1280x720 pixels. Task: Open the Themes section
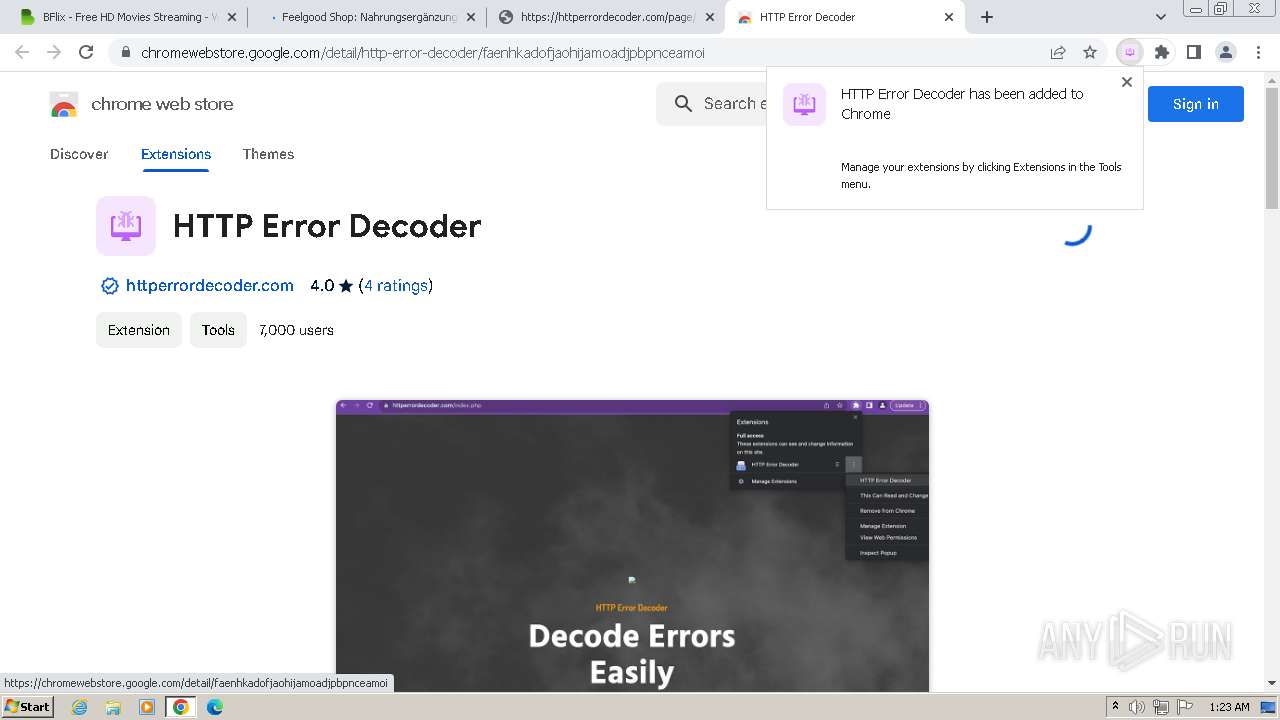click(x=268, y=154)
